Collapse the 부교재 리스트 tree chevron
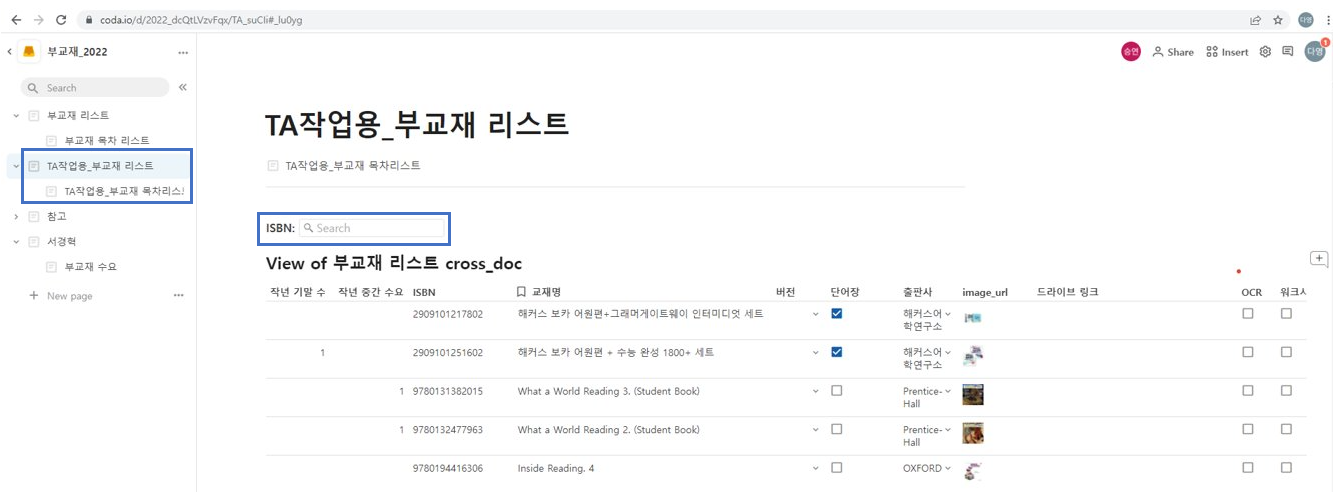Image resolution: width=1333 pixels, height=501 pixels. pyautogui.click(x=16, y=116)
